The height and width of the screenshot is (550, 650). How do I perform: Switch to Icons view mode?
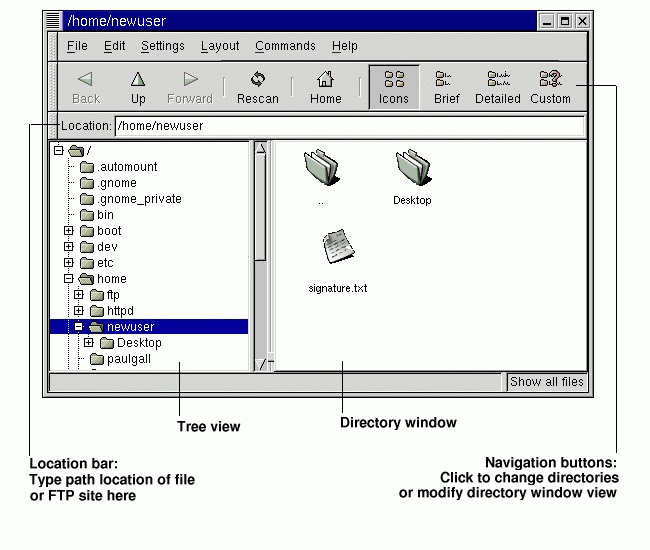(x=394, y=80)
